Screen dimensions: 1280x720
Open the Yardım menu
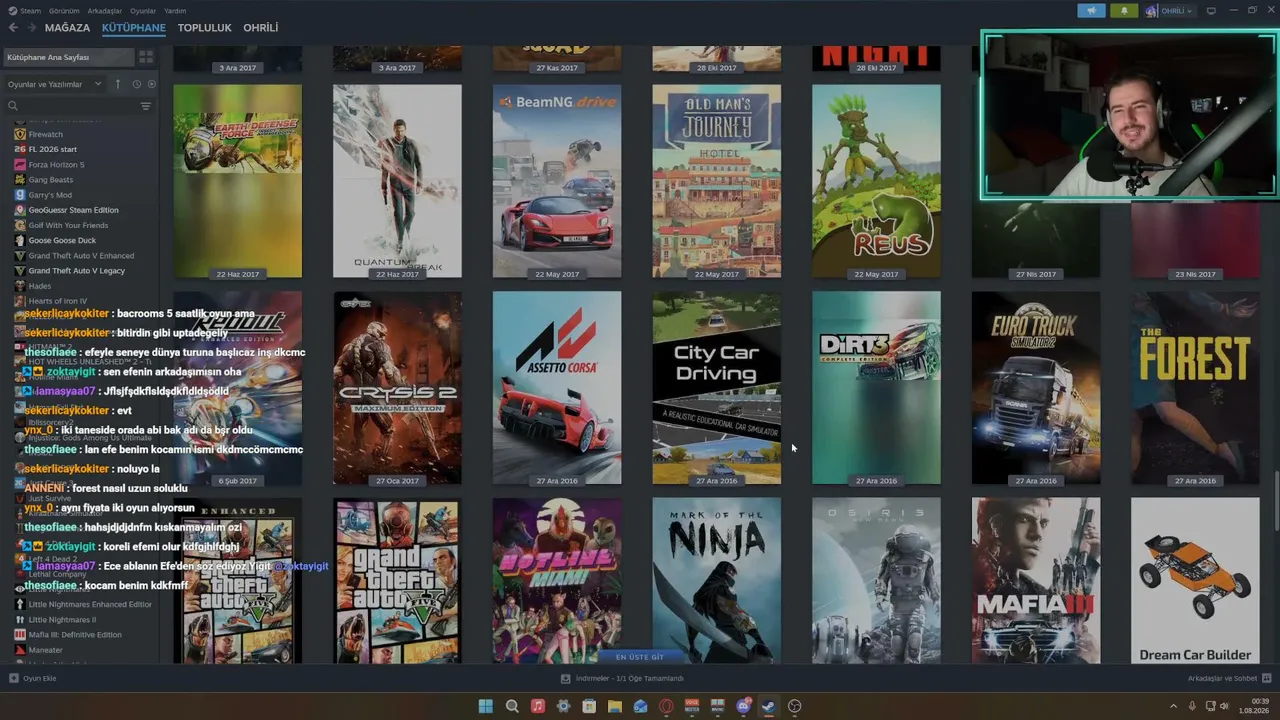[175, 11]
